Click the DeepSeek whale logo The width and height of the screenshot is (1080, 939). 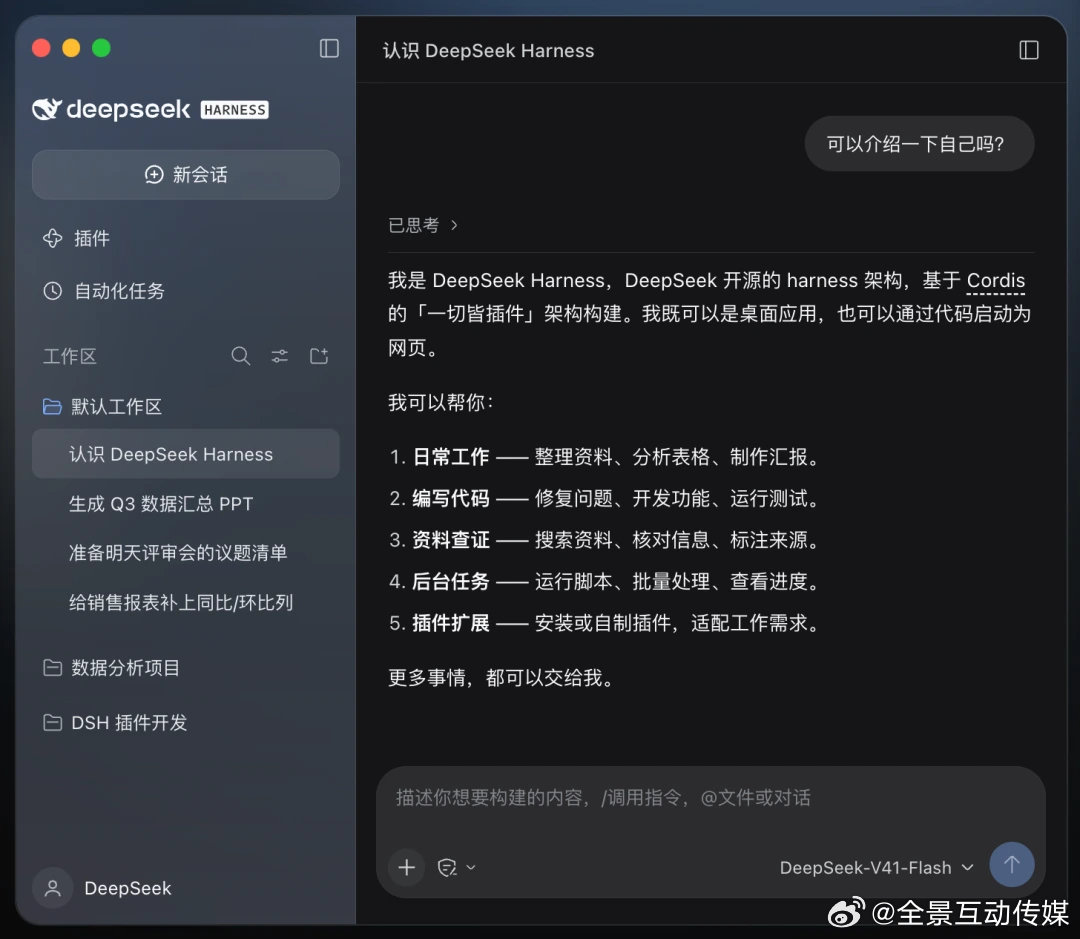47,109
